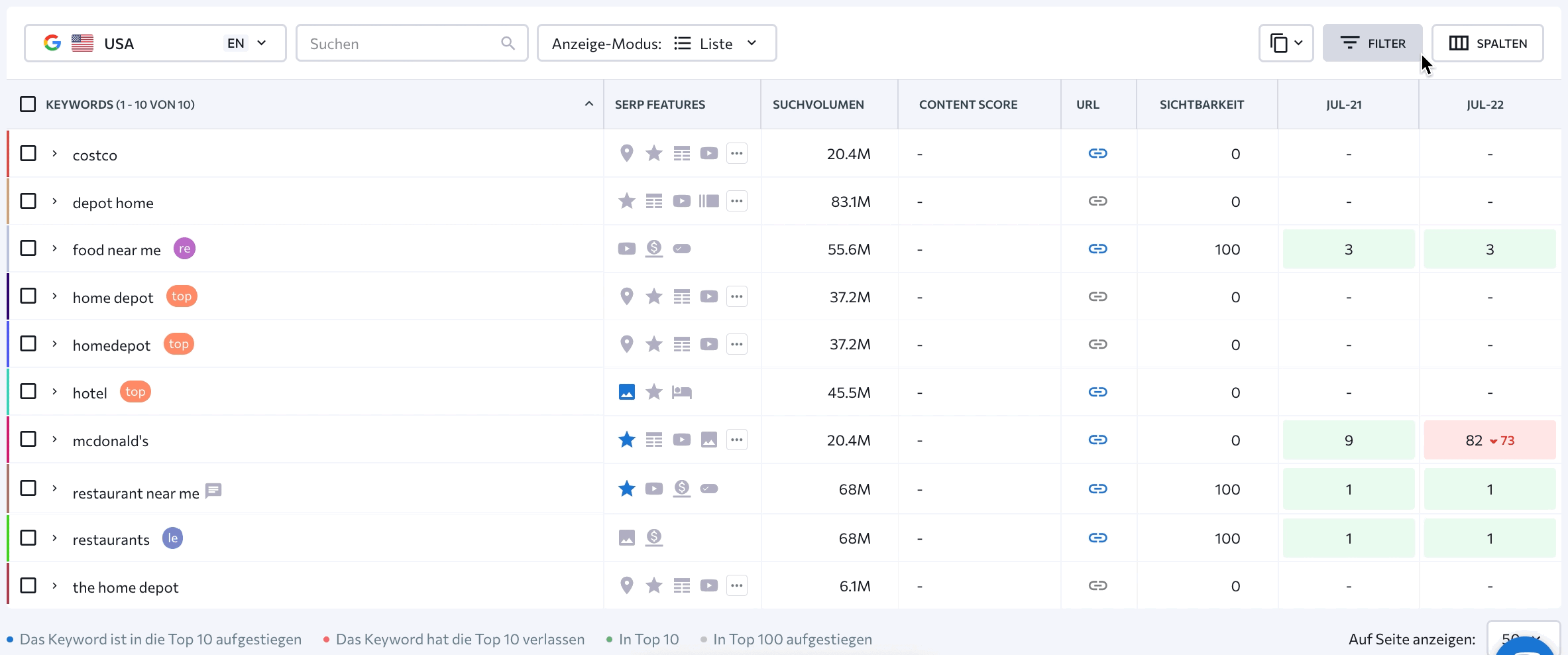The width and height of the screenshot is (1568, 655).
Task: Sort by Suchvolumen column header
Action: [818, 104]
